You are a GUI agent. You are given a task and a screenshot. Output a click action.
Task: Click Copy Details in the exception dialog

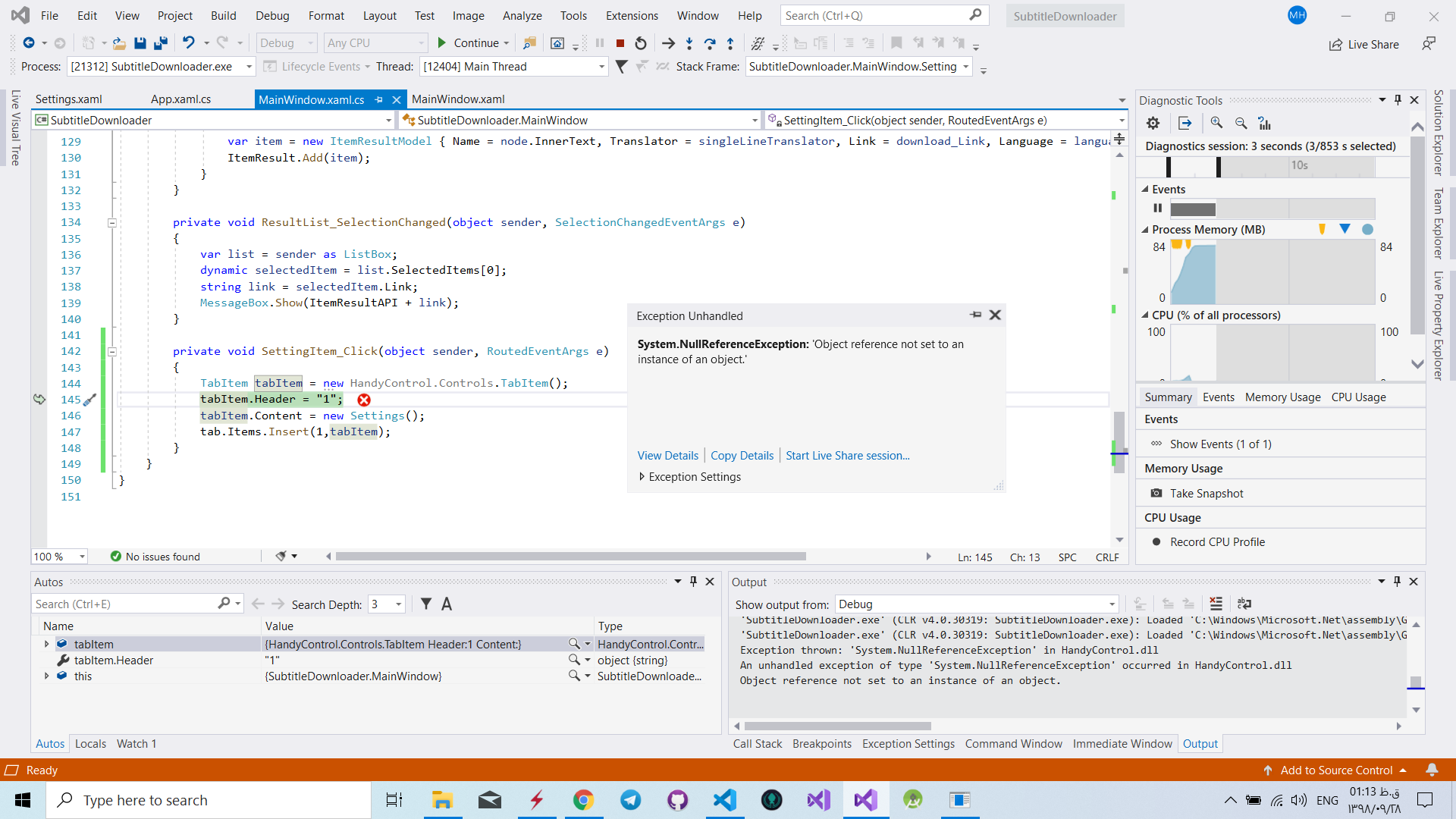pyautogui.click(x=741, y=455)
